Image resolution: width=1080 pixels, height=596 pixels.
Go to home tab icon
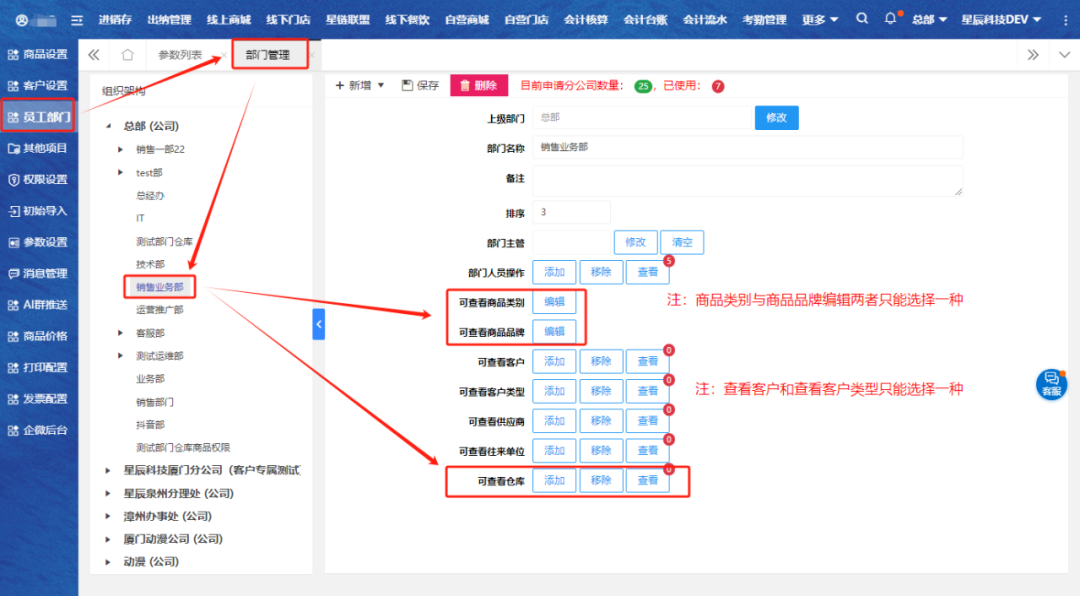click(127, 55)
